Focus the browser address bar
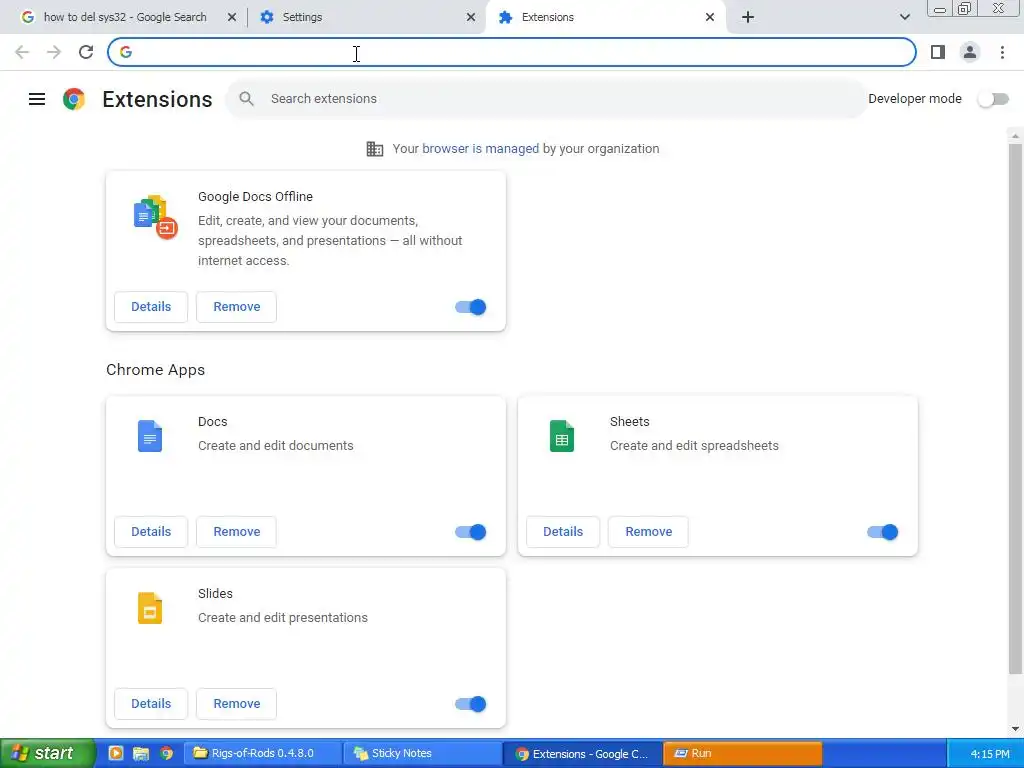The image size is (1024, 768). [x=512, y=52]
